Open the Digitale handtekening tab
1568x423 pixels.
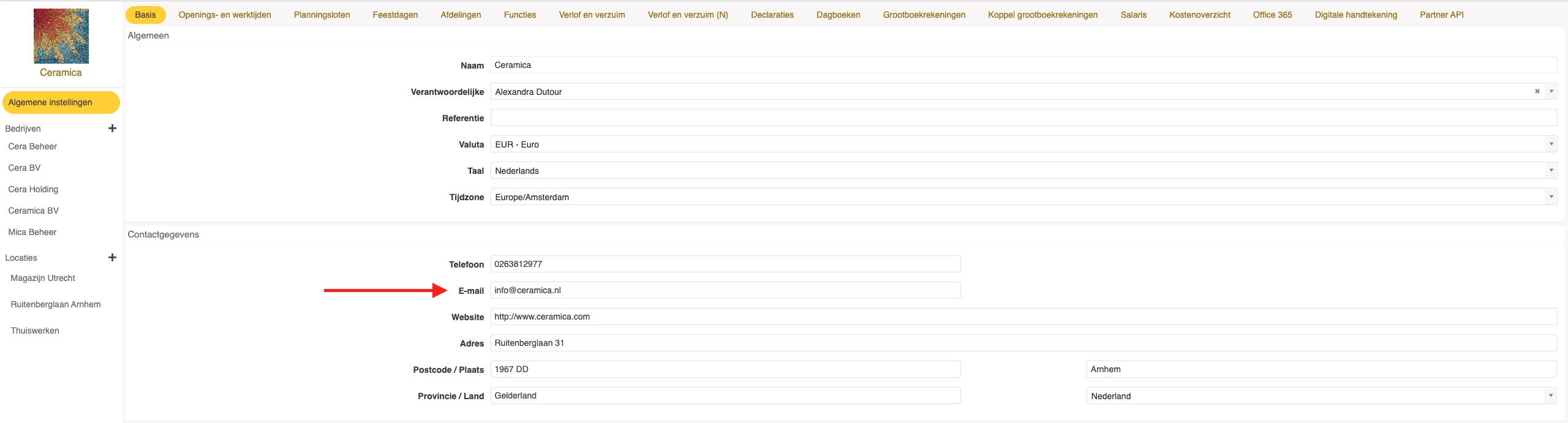coord(1356,15)
